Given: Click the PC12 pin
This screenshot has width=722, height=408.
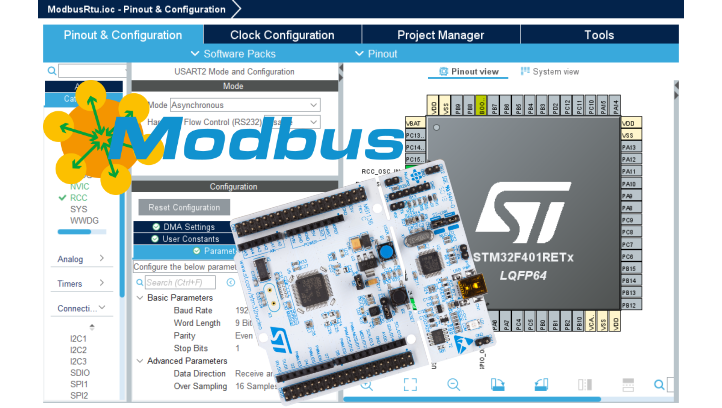Looking at the screenshot, I should coord(567,105).
